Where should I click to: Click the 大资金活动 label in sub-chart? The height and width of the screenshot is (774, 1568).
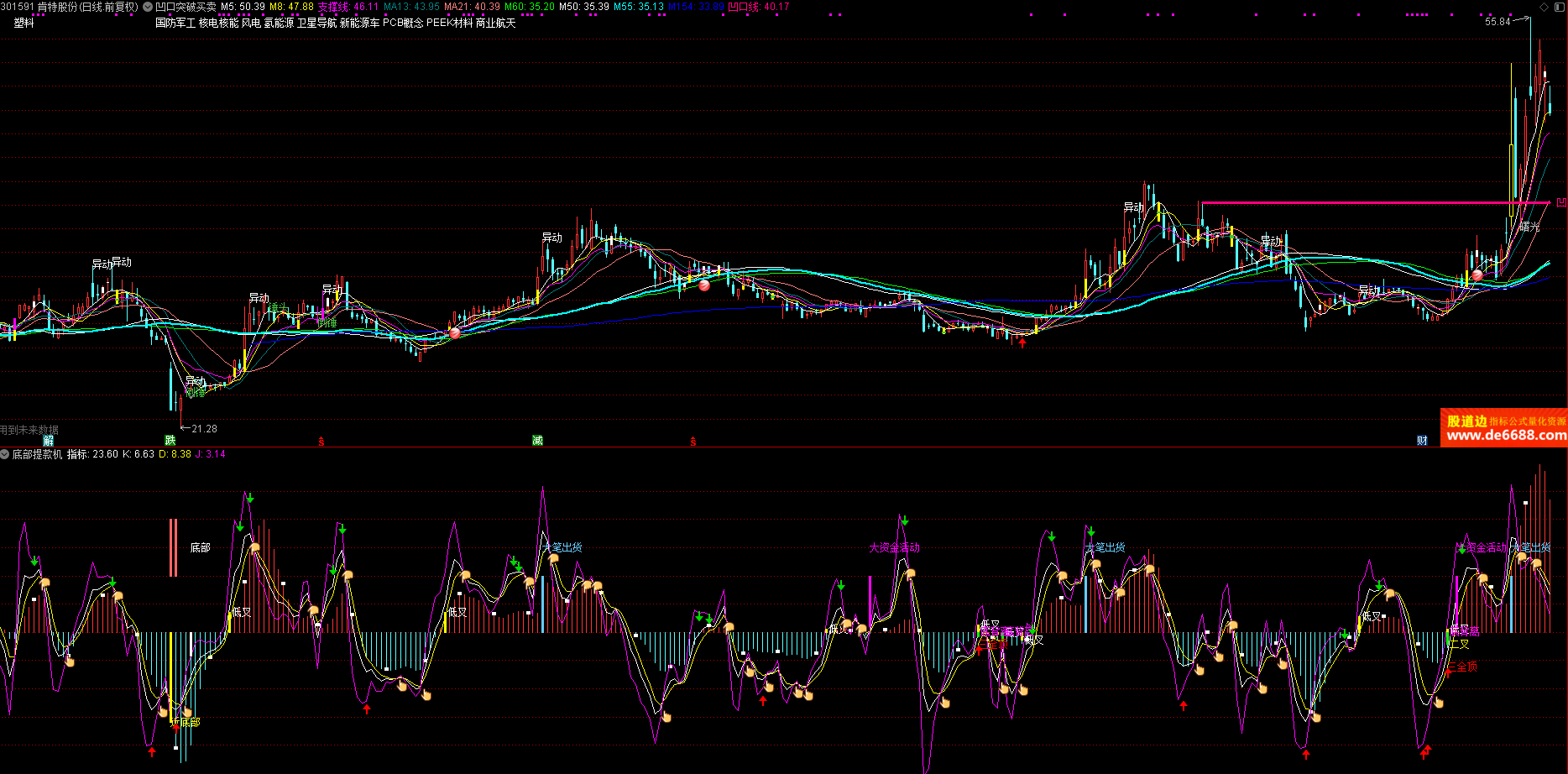pos(895,547)
